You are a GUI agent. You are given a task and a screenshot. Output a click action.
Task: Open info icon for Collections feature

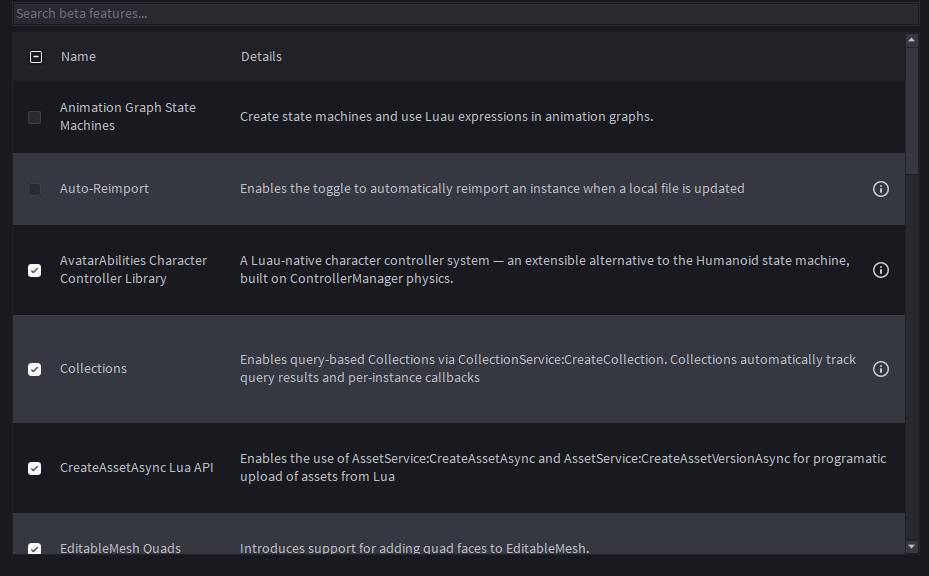(x=880, y=369)
